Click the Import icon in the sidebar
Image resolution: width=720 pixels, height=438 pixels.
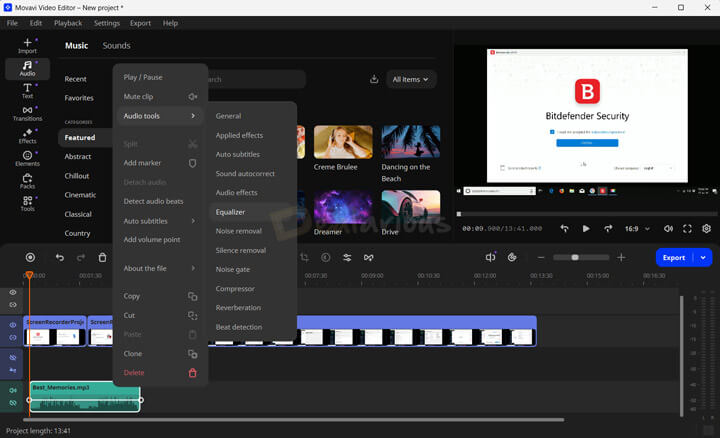click(x=27, y=45)
